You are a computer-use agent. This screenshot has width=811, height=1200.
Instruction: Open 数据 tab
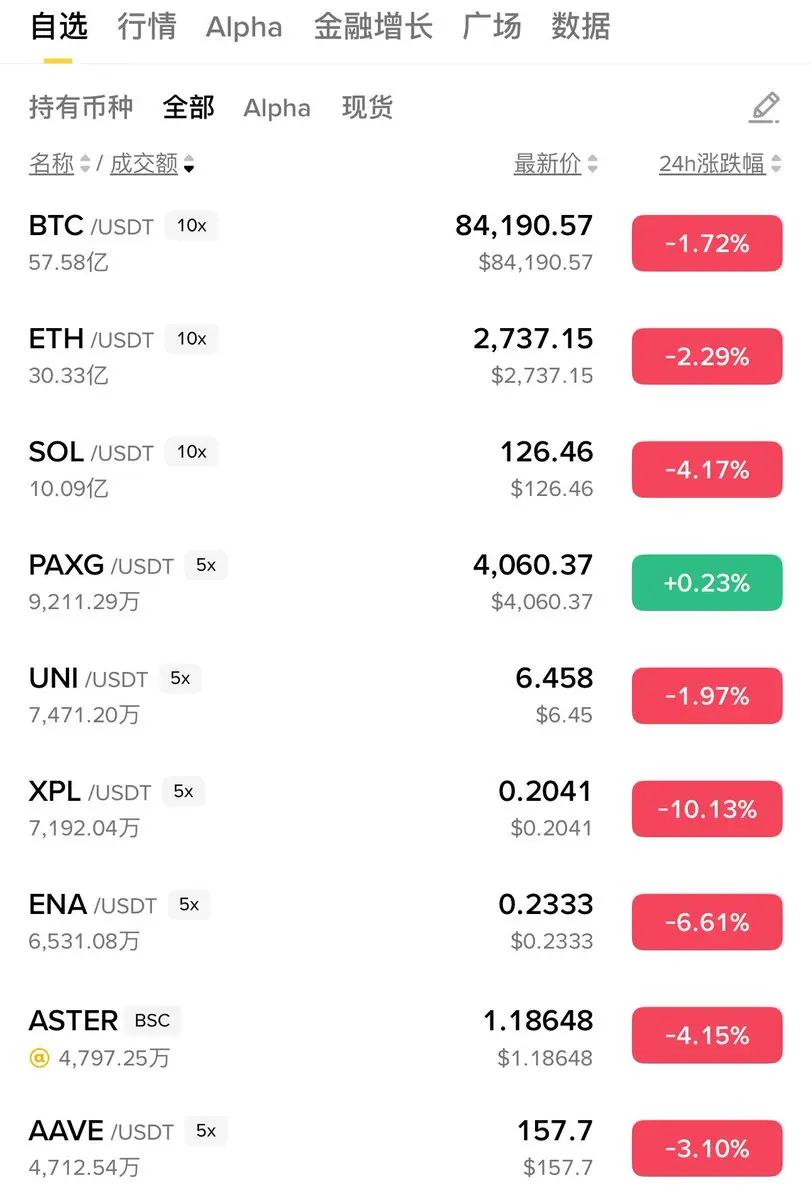click(x=580, y=27)
